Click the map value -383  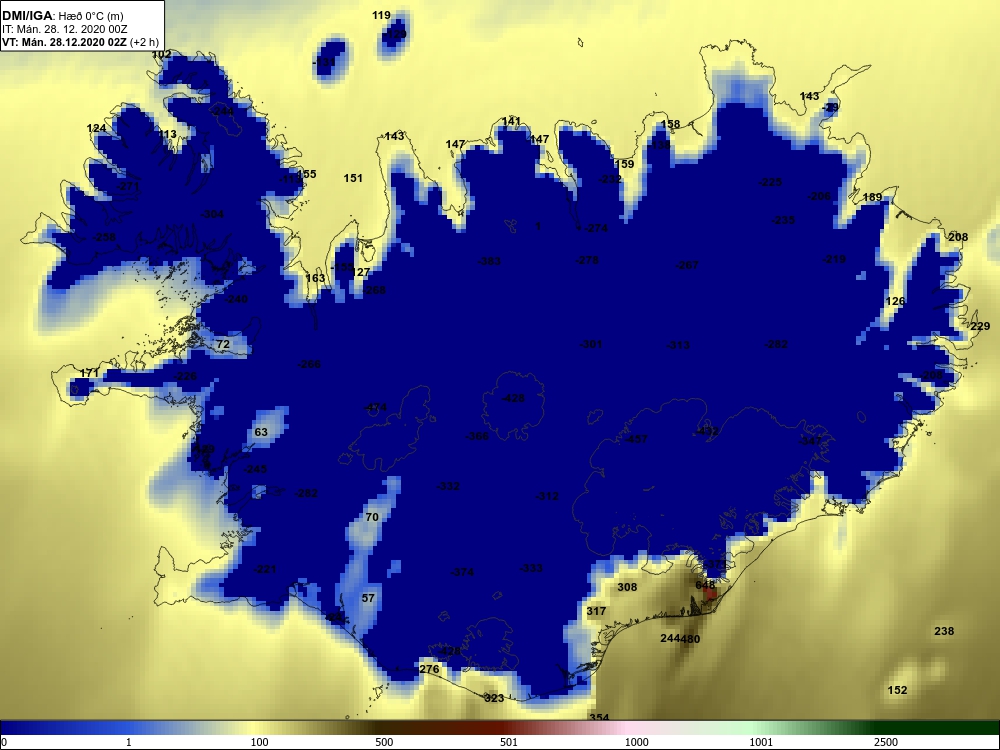point(489,262)
